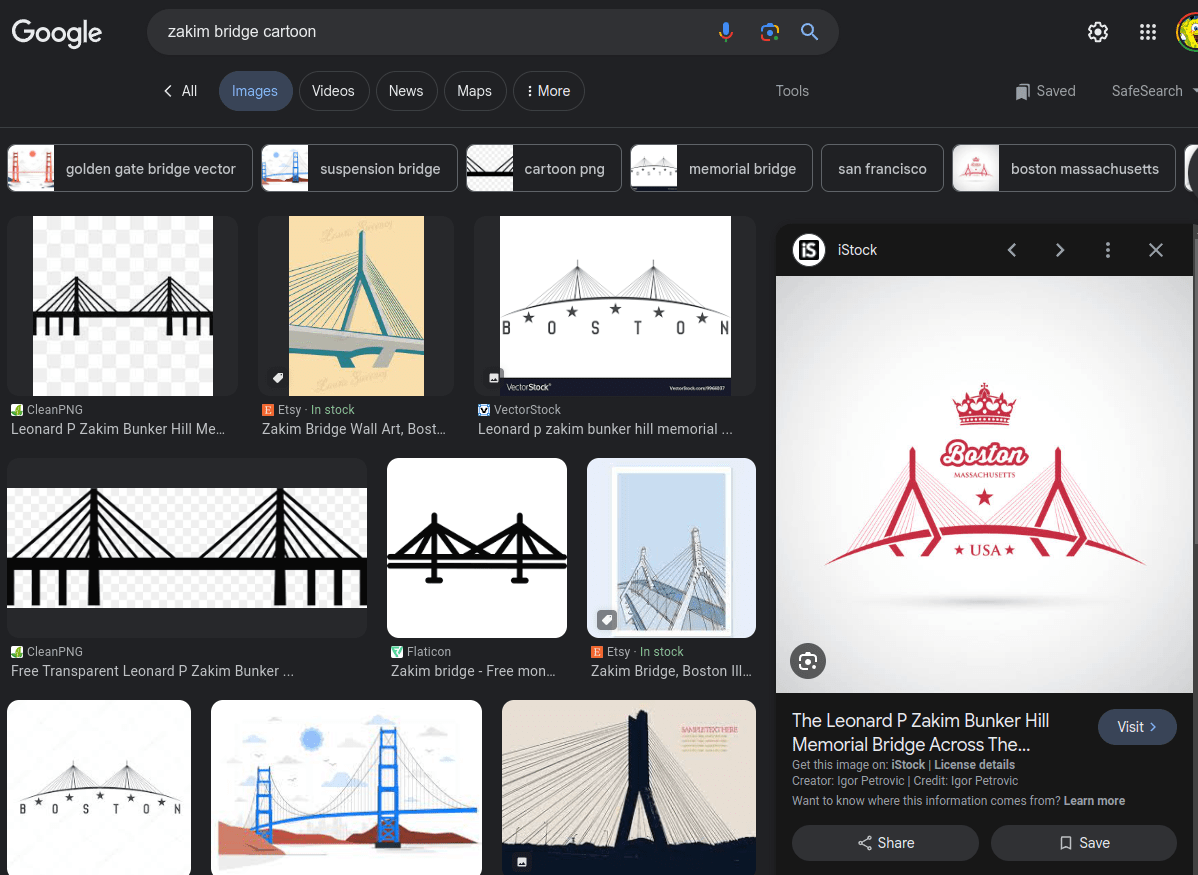The image size is (1198, 875).
Task: Save the image with Save button
Action: pyautogui.click(x=1083, y=843)
